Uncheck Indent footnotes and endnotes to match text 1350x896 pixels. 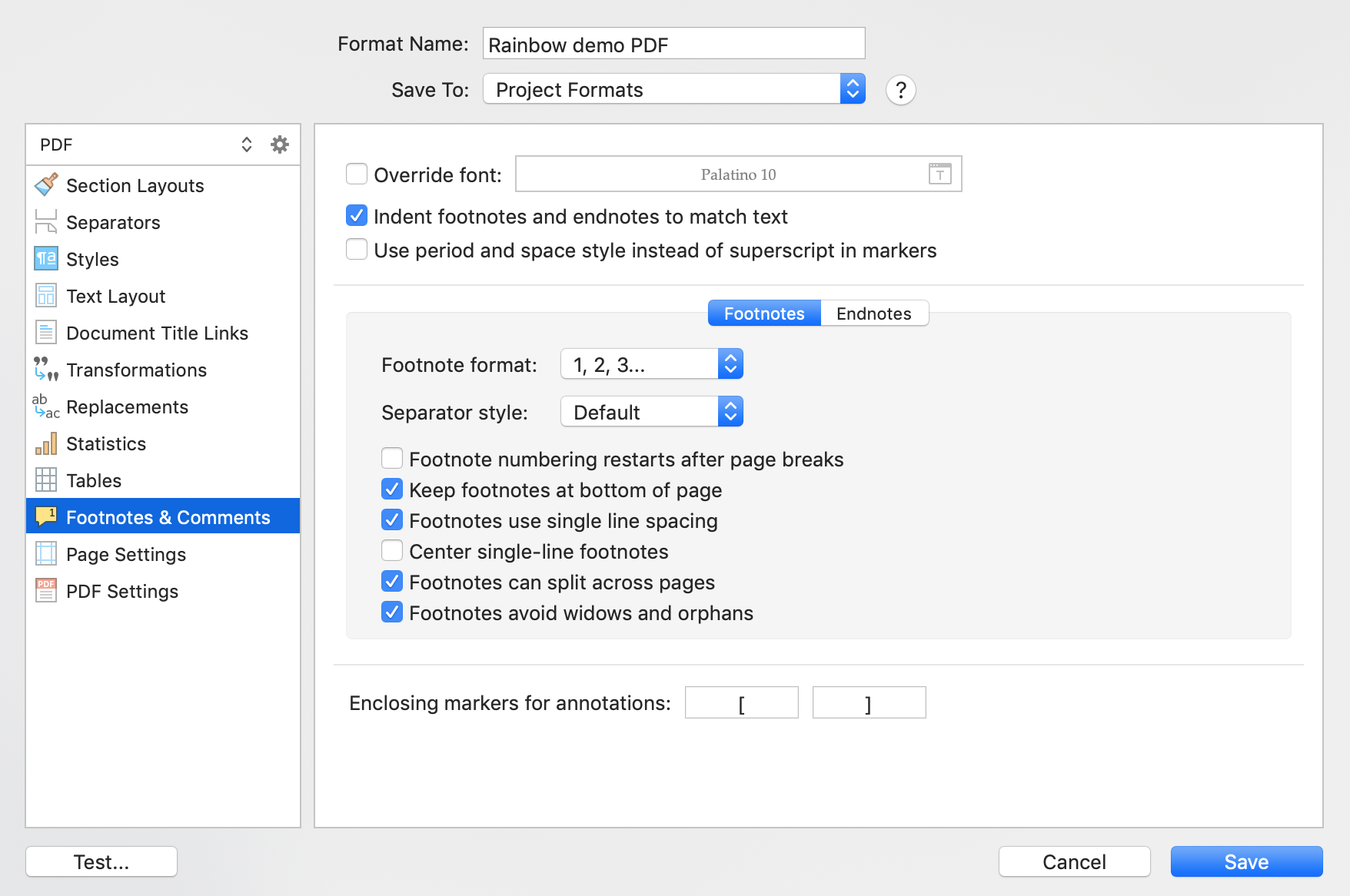(357, 216)
